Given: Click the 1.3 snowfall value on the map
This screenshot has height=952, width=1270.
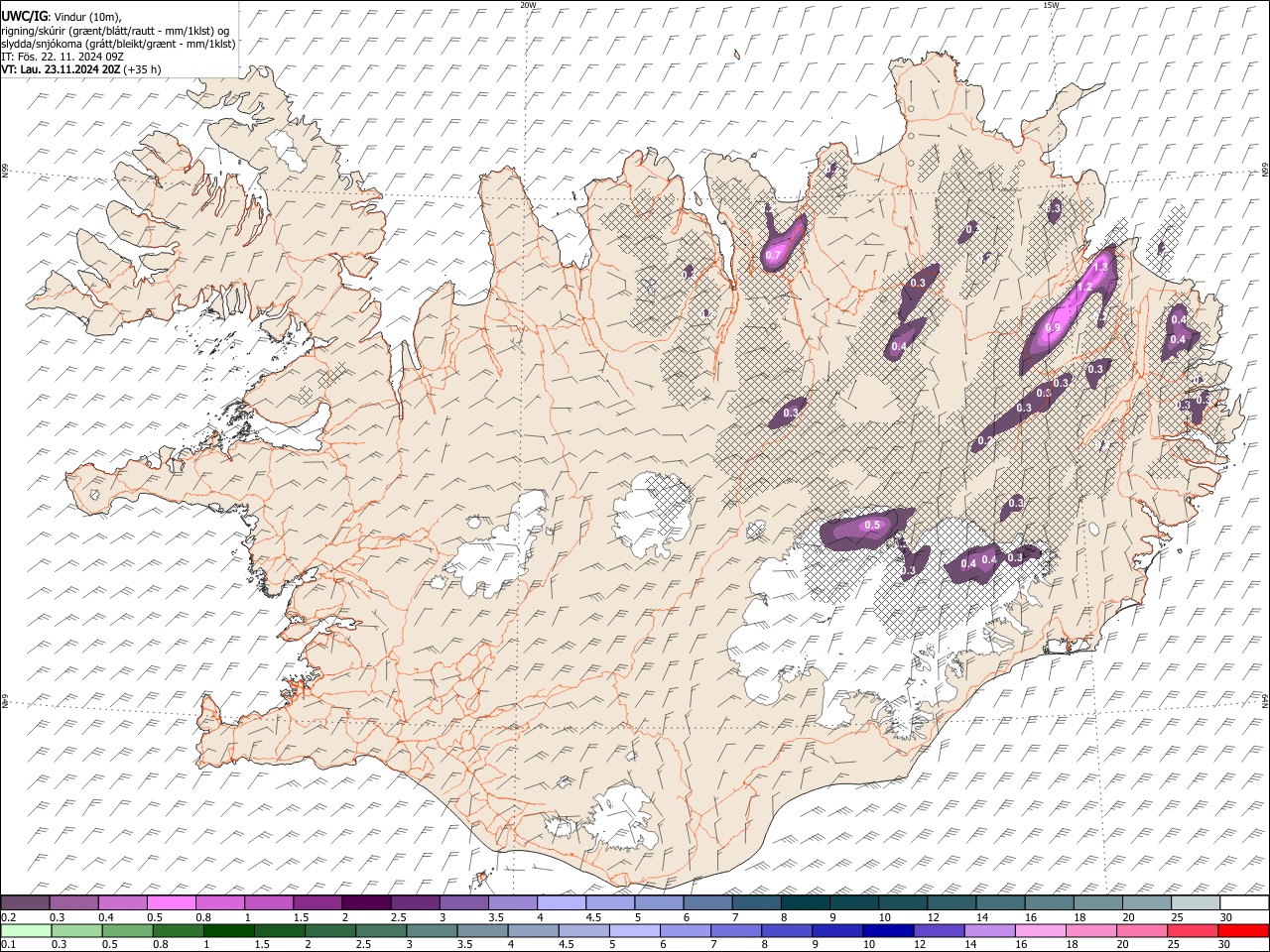Looking at the screenshot, I should coord(1099,267).
